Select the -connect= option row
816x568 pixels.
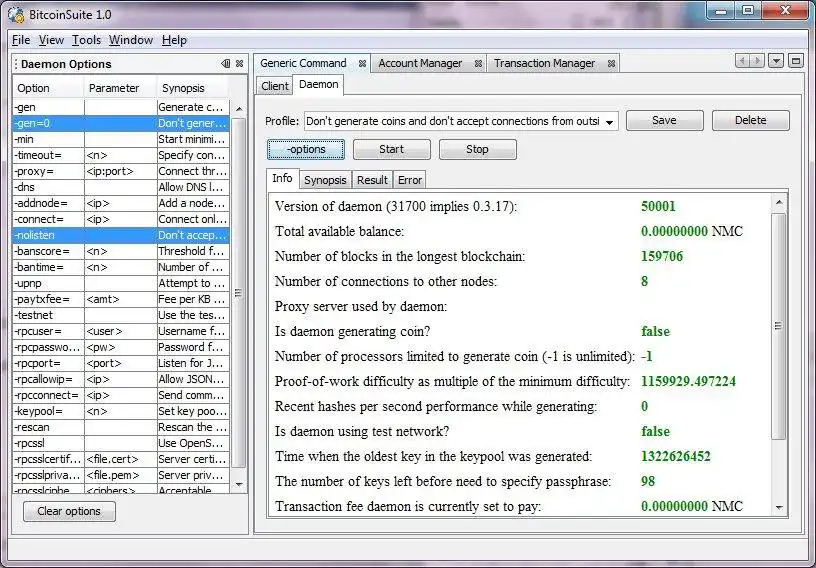point(121,219)
